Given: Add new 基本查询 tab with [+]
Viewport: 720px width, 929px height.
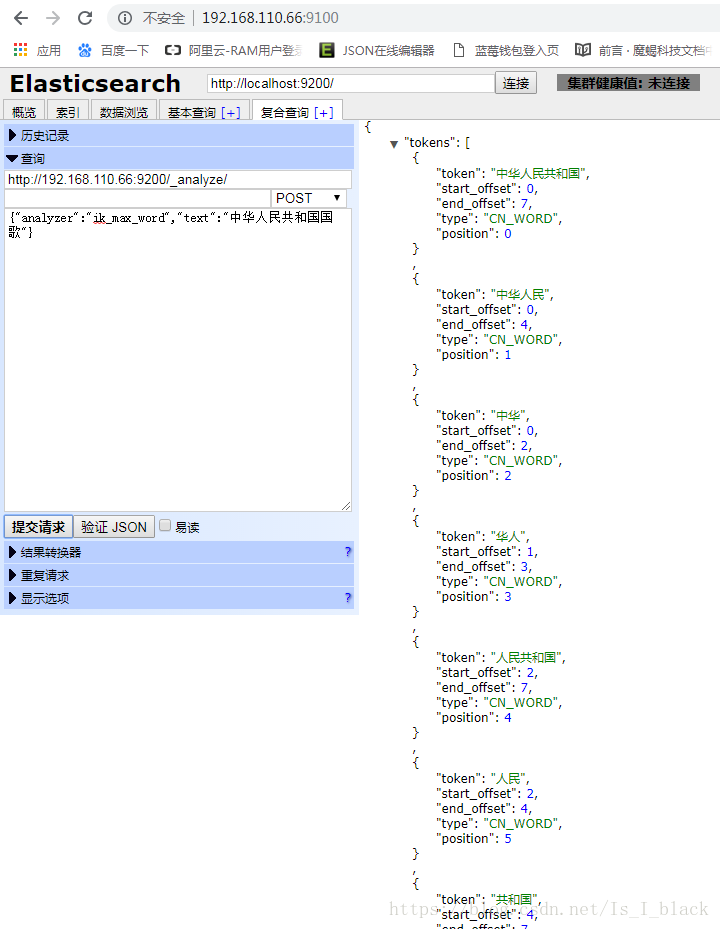Looking at the screenshot, I should (231, 113).
